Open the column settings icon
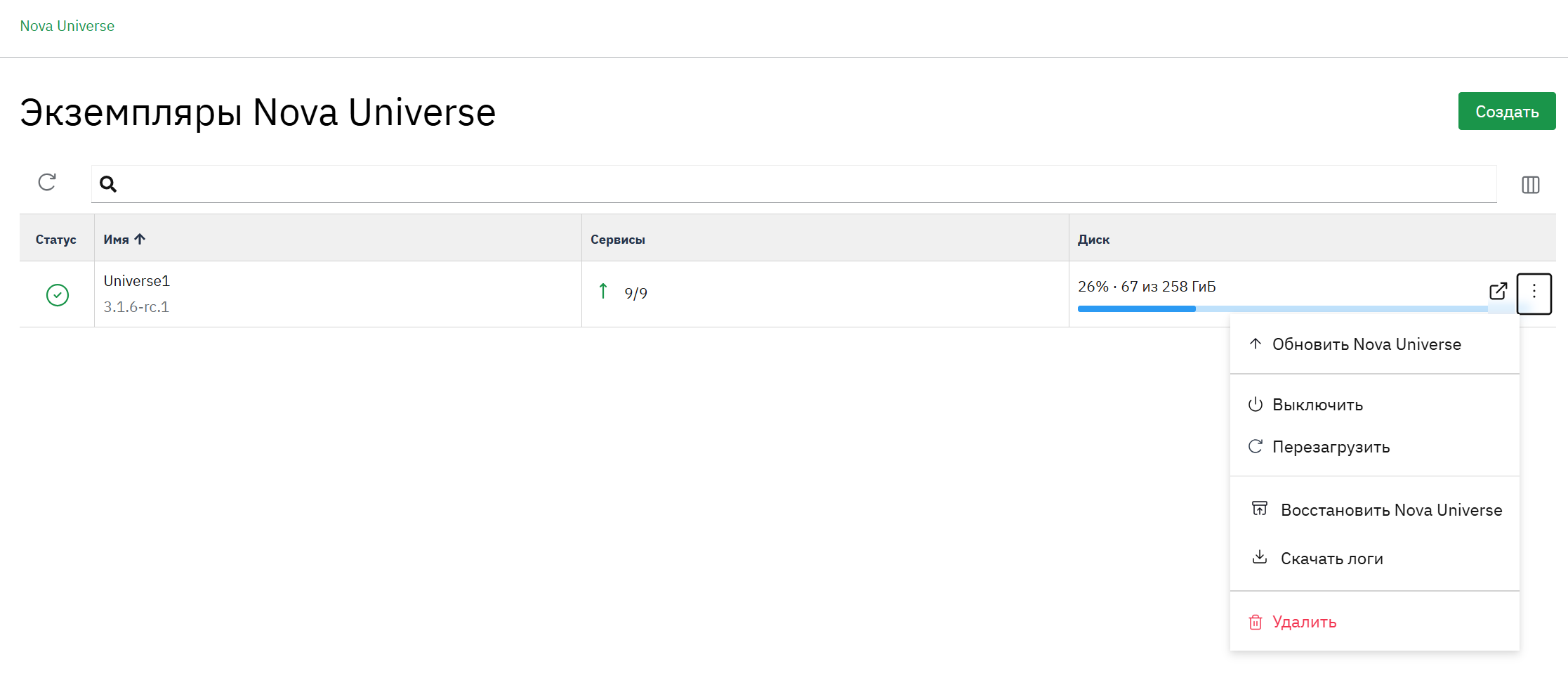The image size is (1568, 697). tap(1531, 185)
